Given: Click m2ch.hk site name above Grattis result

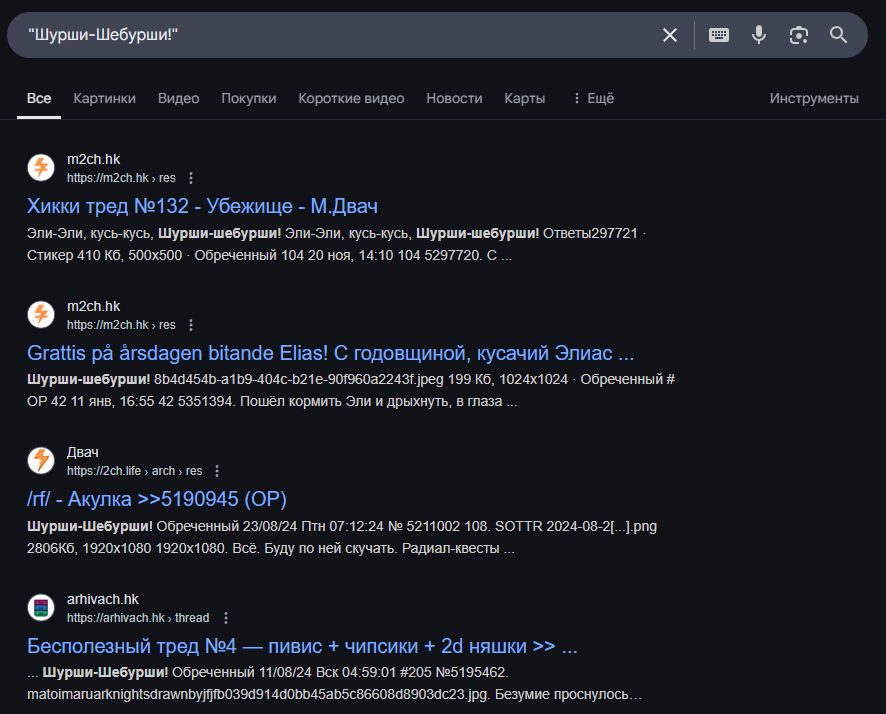Looking at the screenshot, I should (94, 306).
